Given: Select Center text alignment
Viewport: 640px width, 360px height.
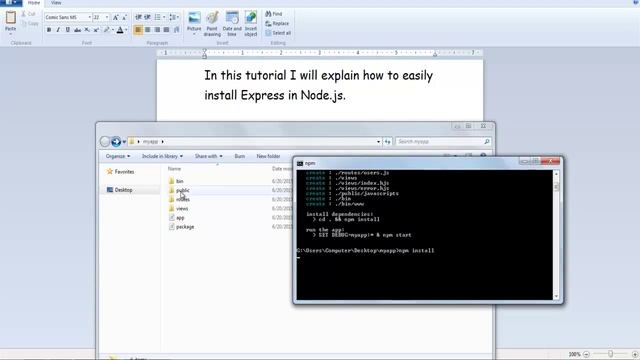Looking at the screenshot, I should 148,30.
